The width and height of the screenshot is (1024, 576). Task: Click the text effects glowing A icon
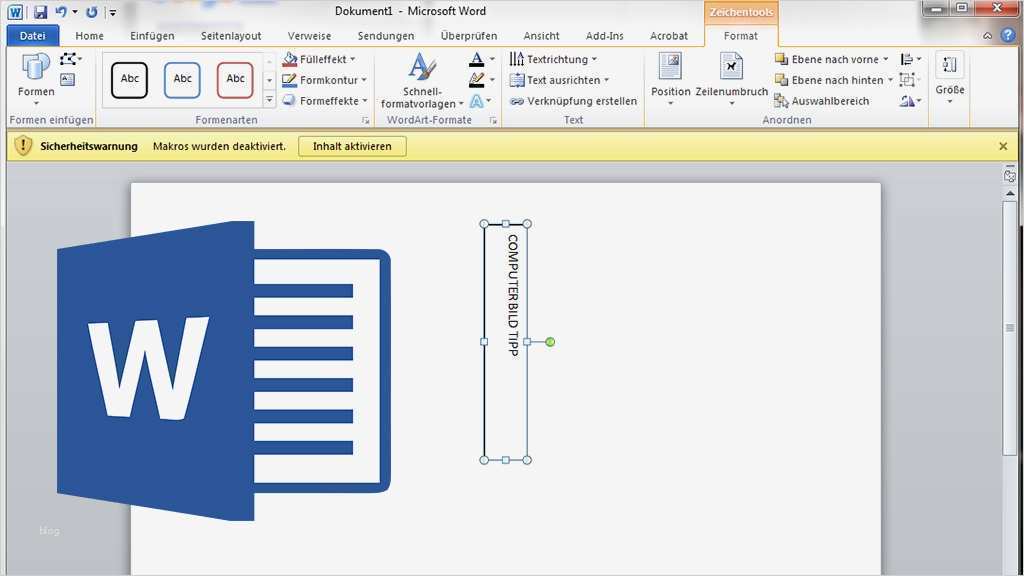coord(476,101)
